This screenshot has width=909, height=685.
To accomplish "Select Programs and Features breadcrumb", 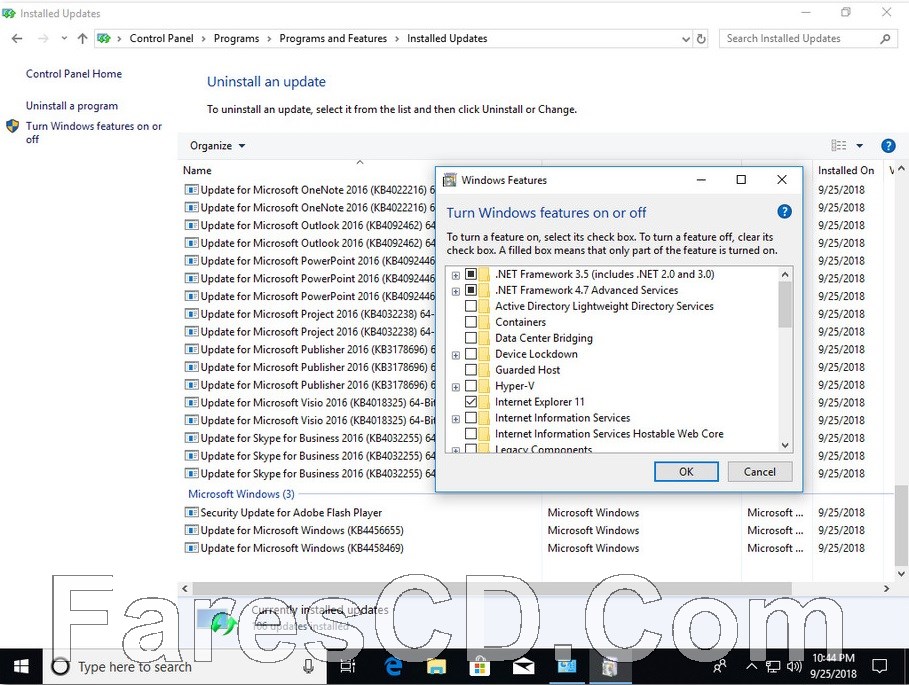I will [x=333, y=38].
